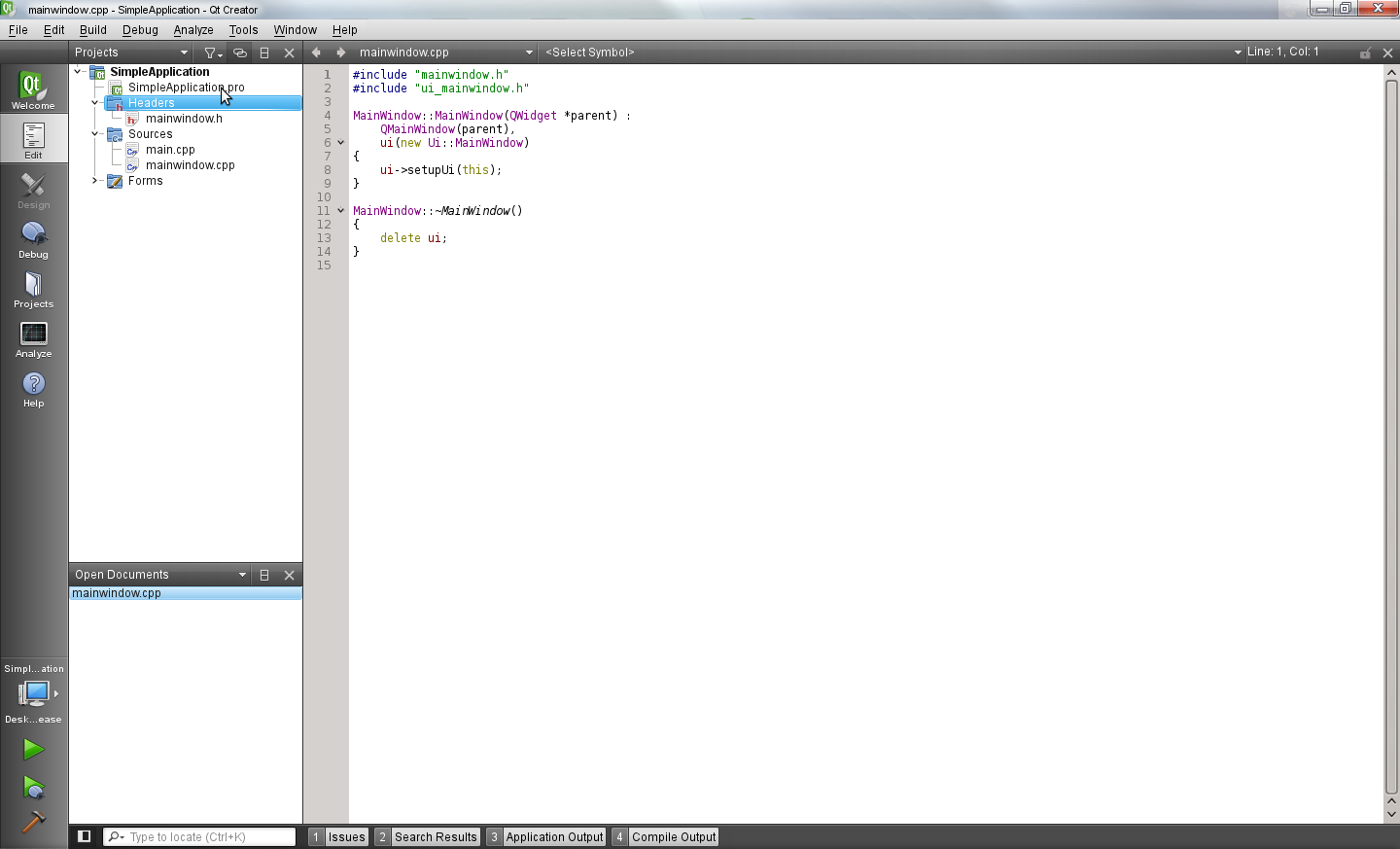
Task: Go back in editor navigation history
Action: pos(316,53)
